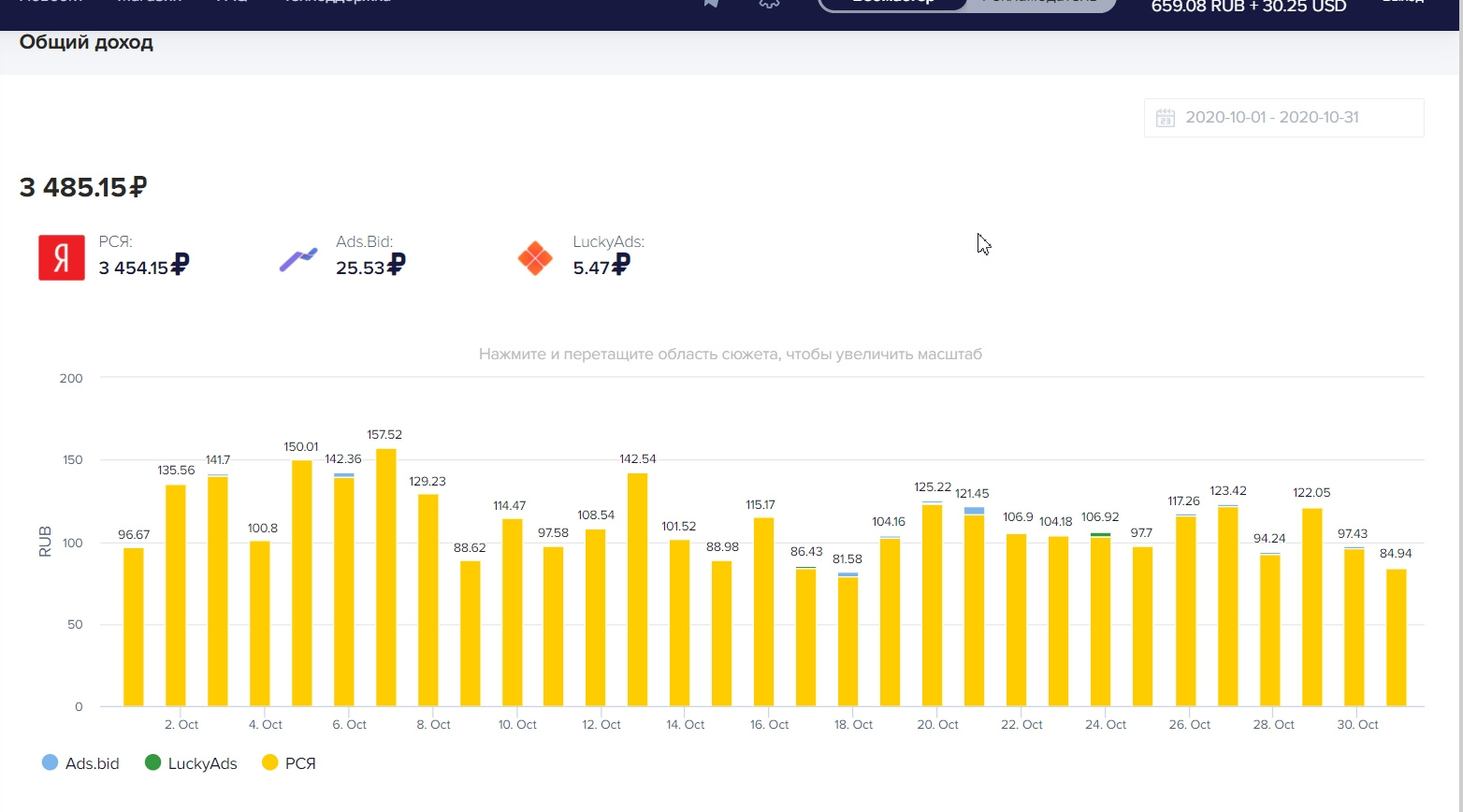Click the green LuckyAds segment on the 106.92 bar
The width and height of the screenshot is (1463, 812).
pos(1101,535)
